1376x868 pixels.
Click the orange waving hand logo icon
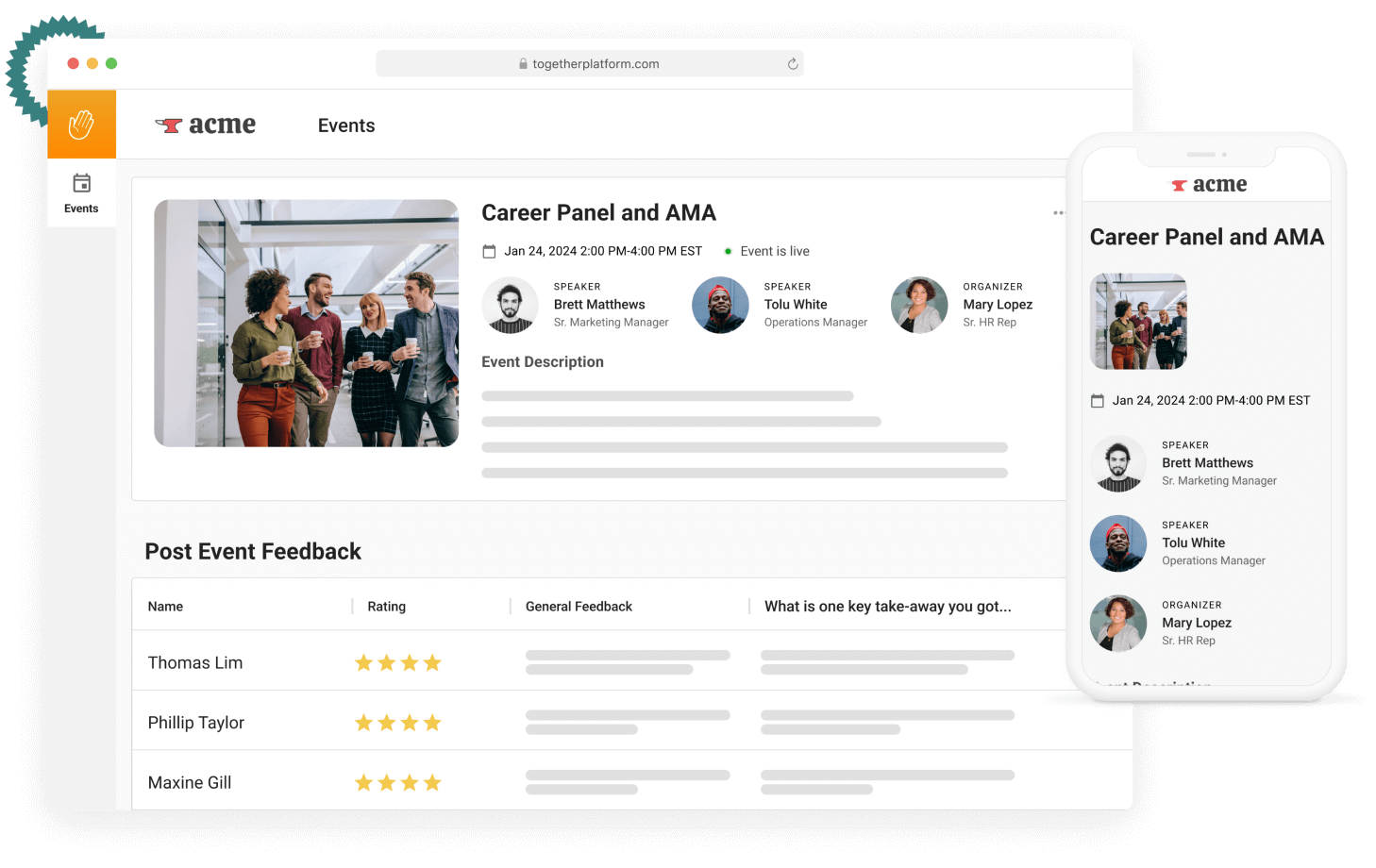tap(82, 125)
